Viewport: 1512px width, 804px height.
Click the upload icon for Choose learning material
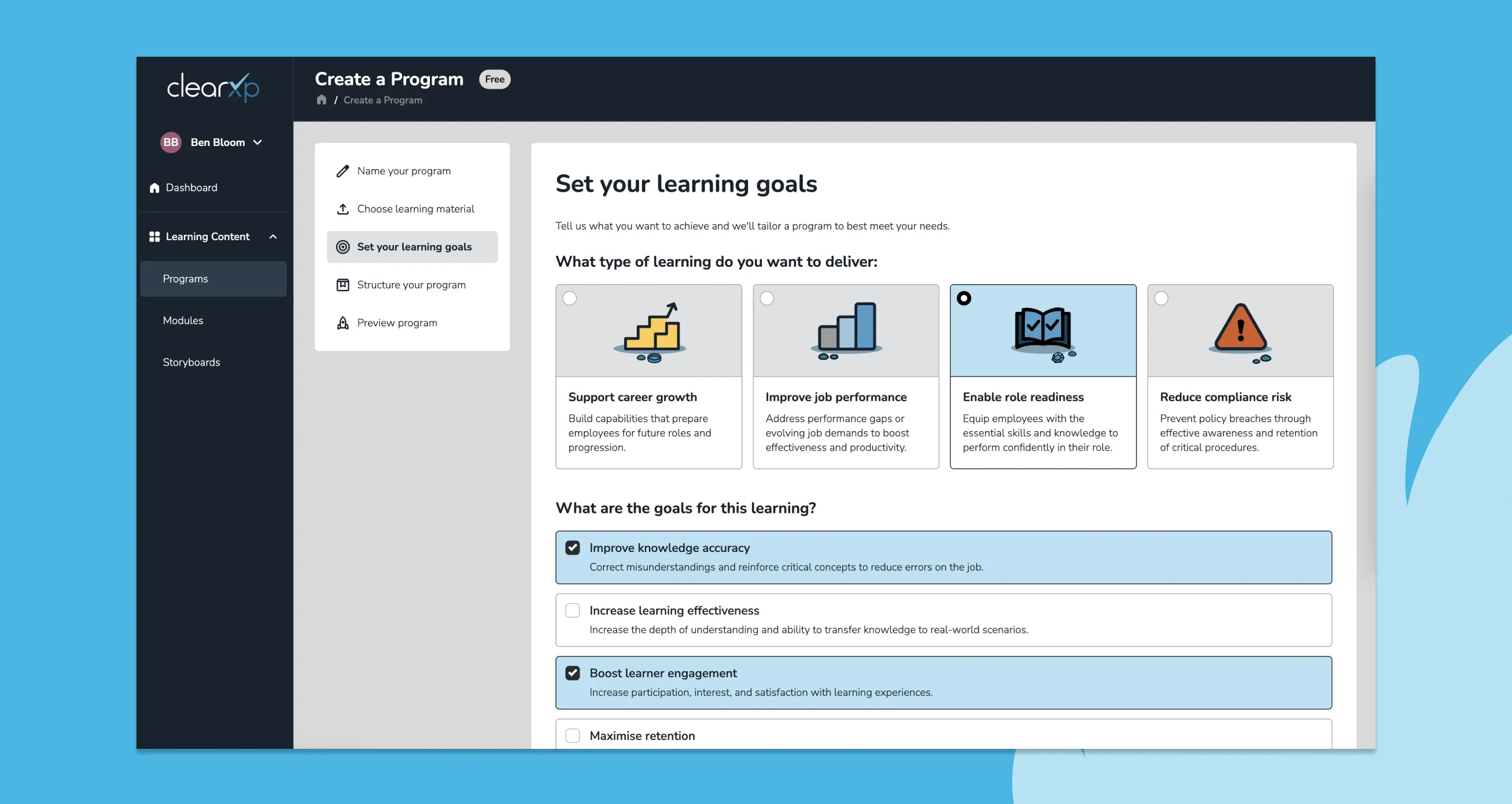point(343,209)
